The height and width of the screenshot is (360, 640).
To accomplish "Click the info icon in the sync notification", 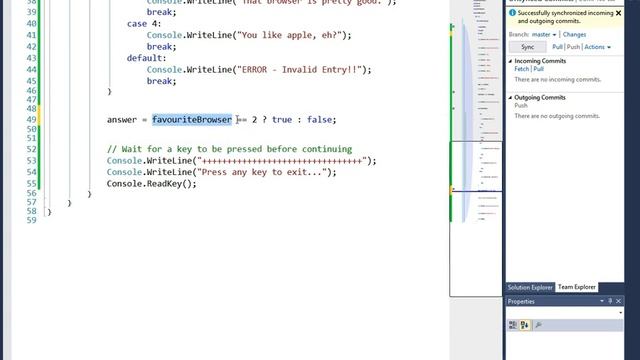I will click(512, 13).
